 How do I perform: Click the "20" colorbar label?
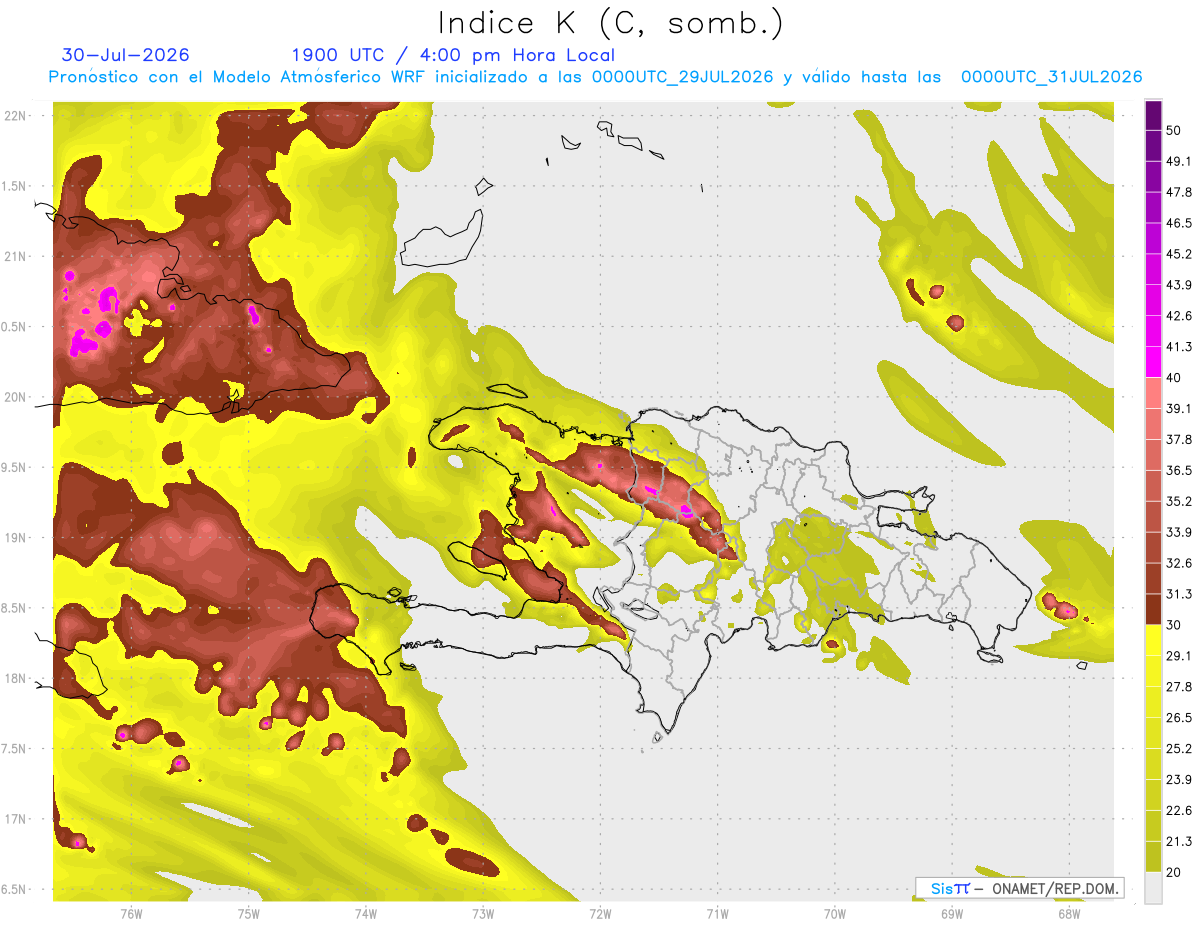point(1175,872)
